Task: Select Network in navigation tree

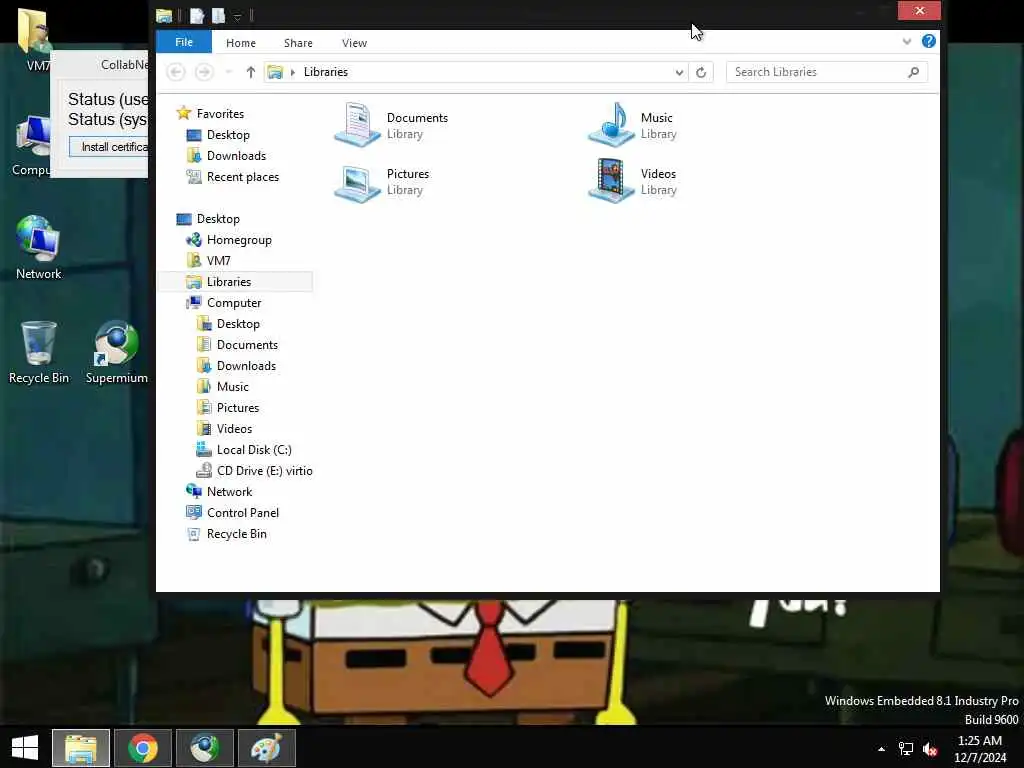Action: click(229, 492)
